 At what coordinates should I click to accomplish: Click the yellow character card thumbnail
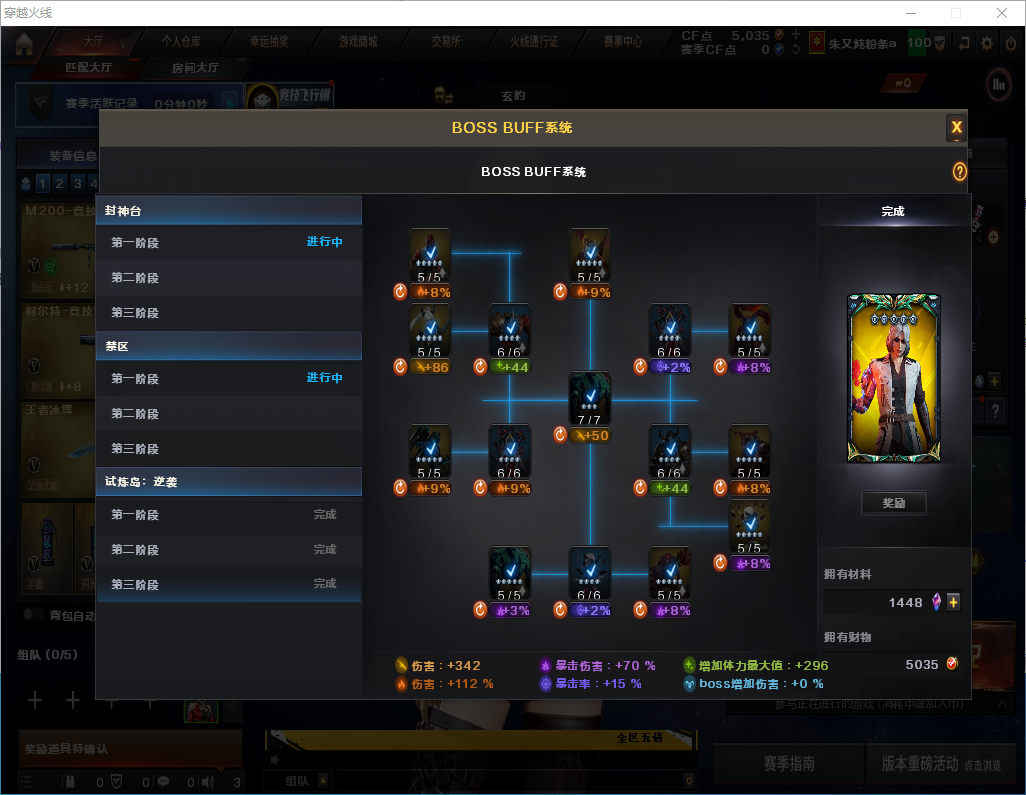click(x=893, y=378)
